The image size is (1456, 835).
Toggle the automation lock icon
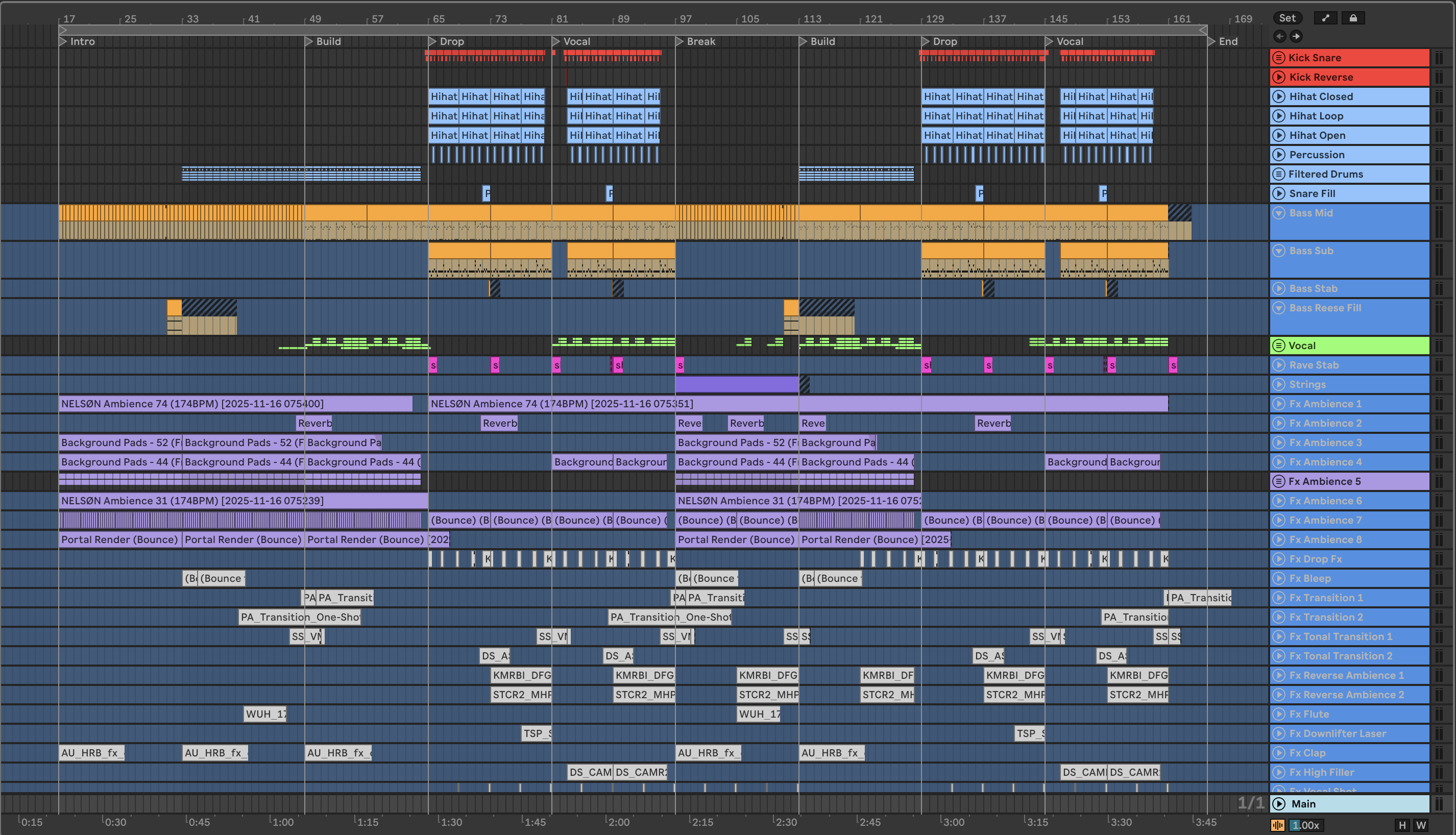pos(1353,18)
